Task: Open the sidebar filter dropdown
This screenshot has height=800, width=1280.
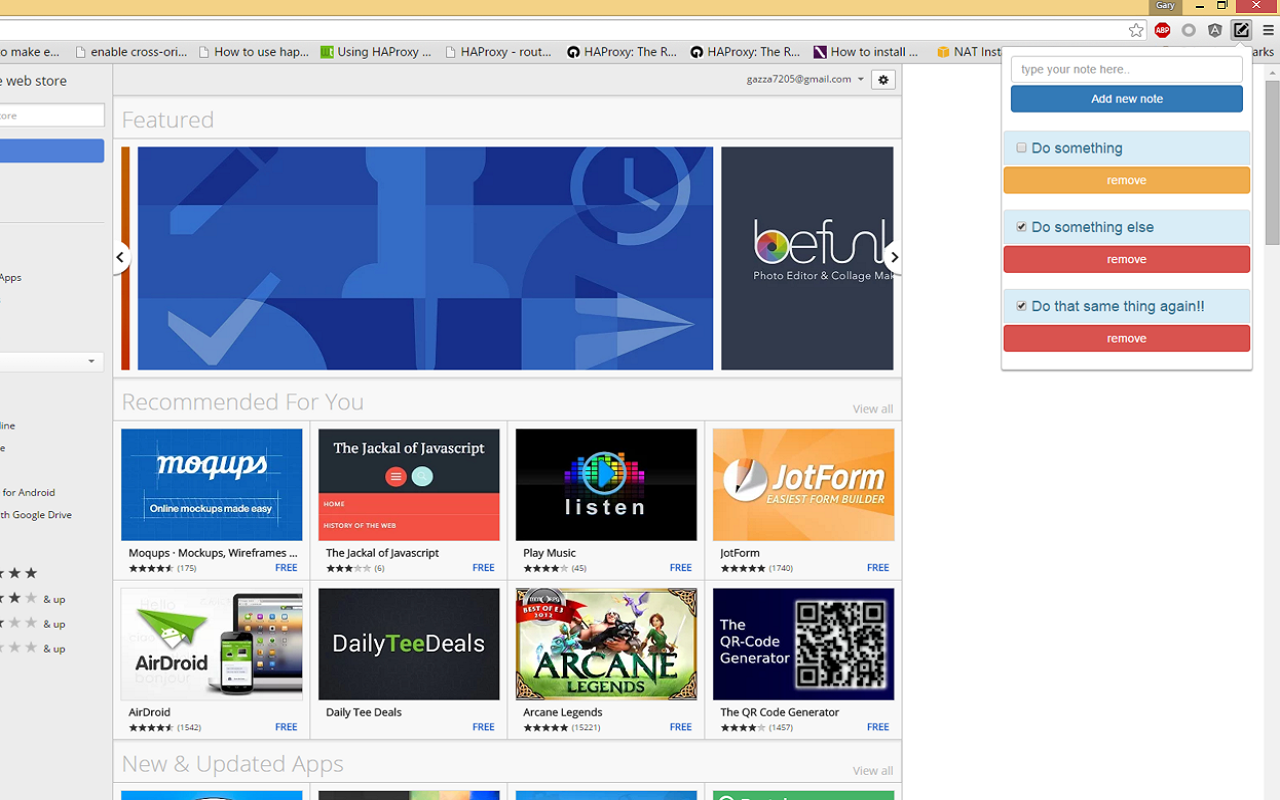Action: click(x=52, y=361)
